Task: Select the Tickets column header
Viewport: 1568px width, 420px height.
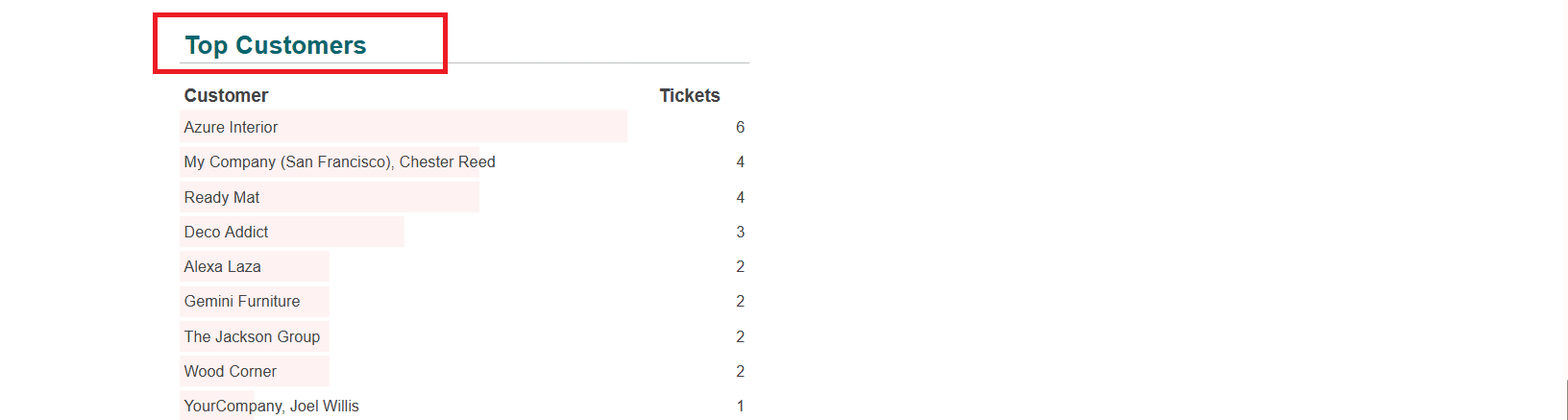Action: click(x=689, y=95)
